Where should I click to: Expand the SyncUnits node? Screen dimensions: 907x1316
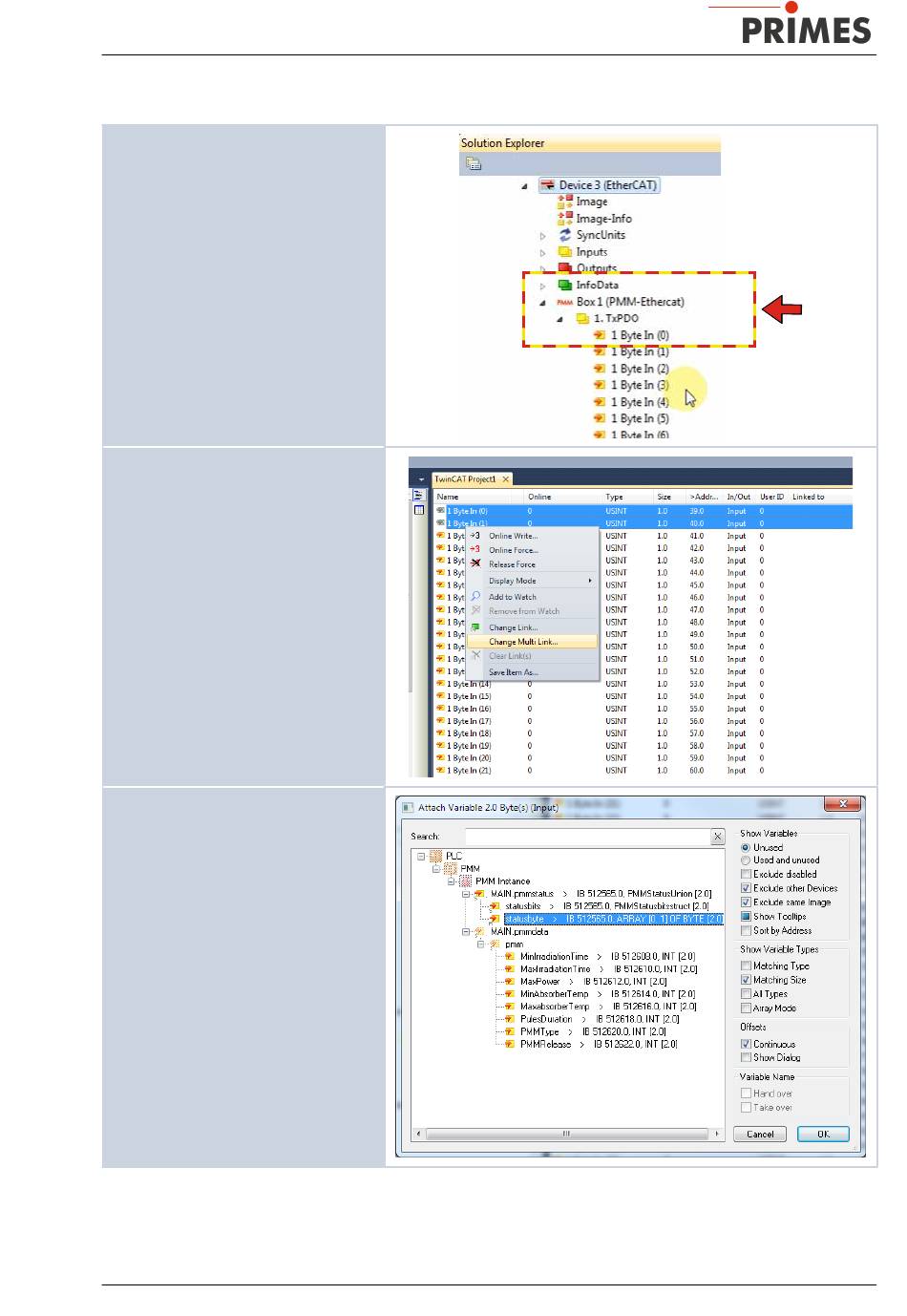click(x=542, y=236)
